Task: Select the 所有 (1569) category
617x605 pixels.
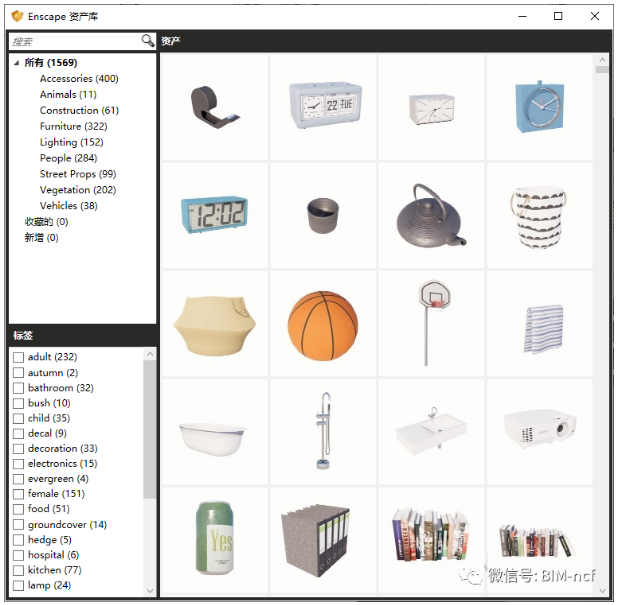Action: [51, 63]
